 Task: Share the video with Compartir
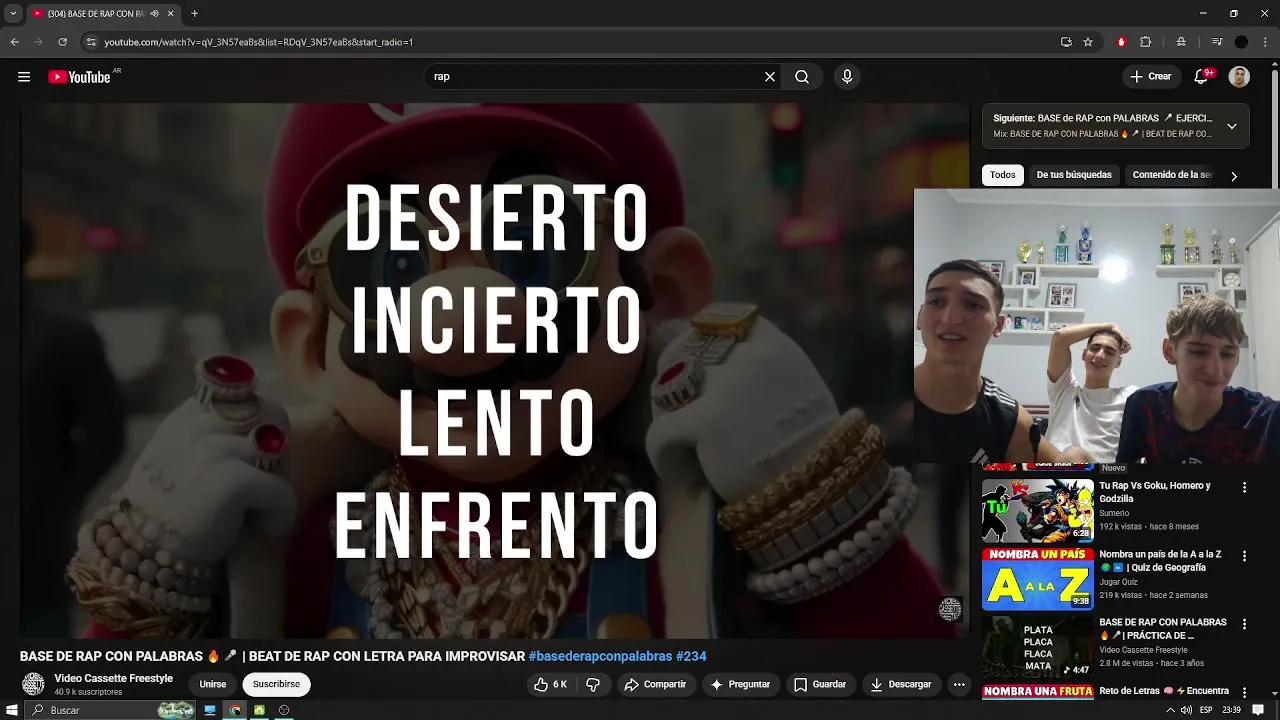655,685
